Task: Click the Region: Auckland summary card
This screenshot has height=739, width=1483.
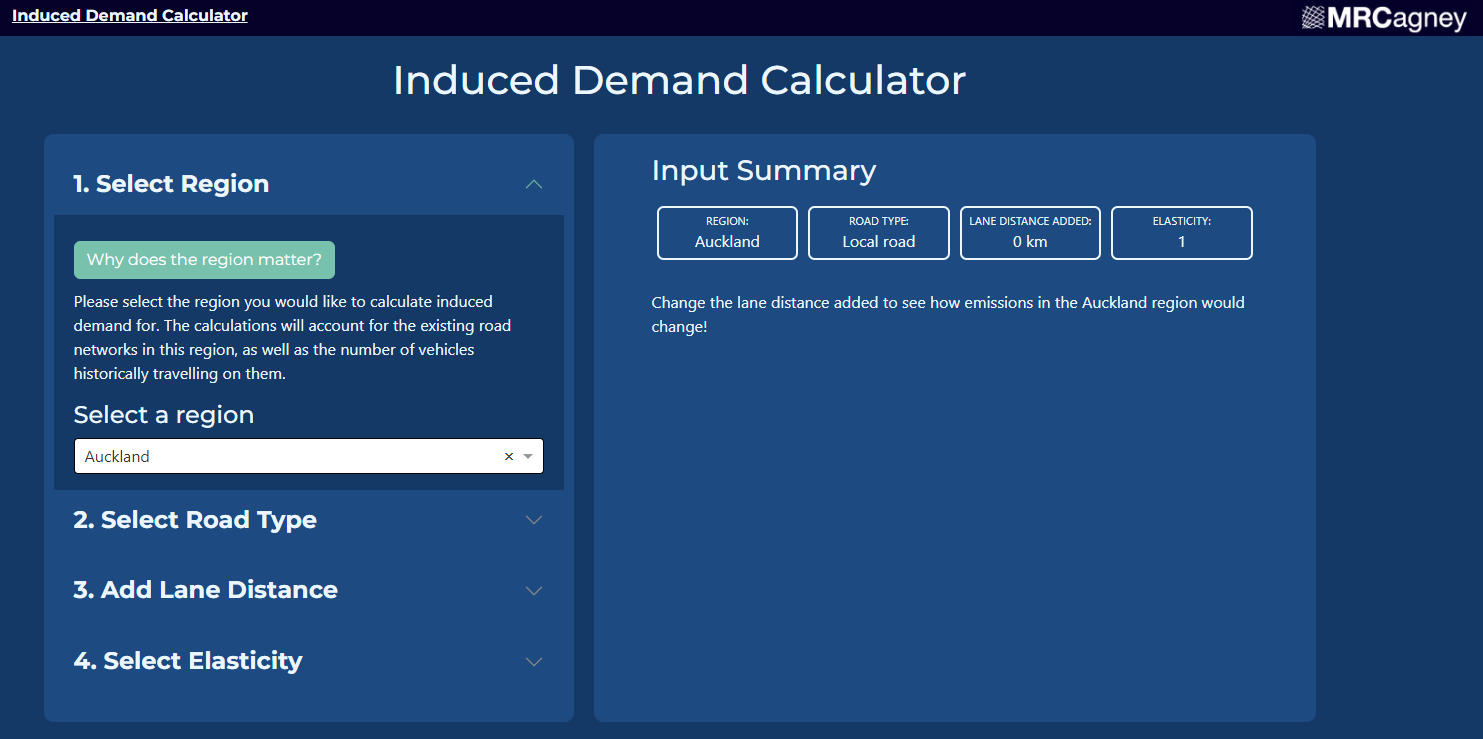Action: tap(727, 233)
